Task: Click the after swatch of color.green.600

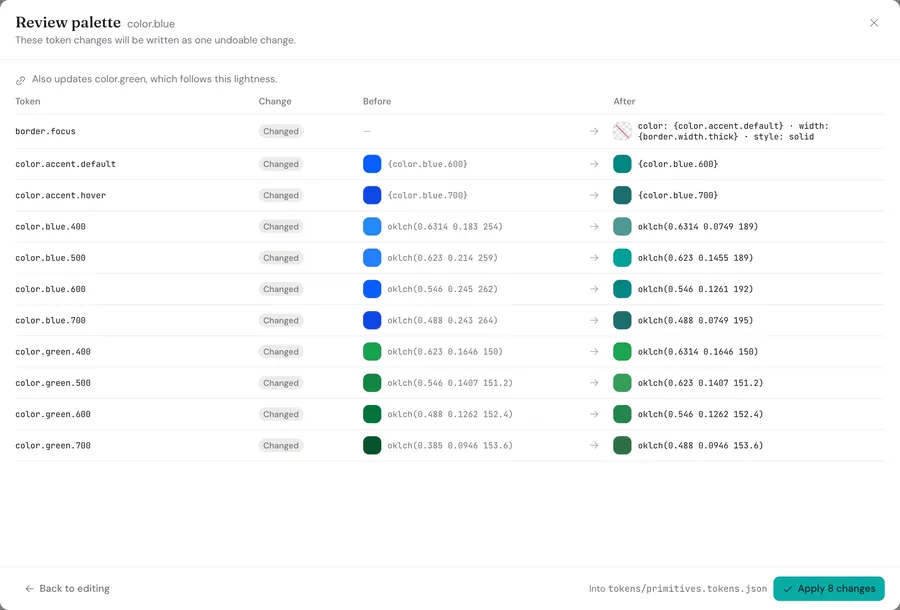Action: coord(622,414)
